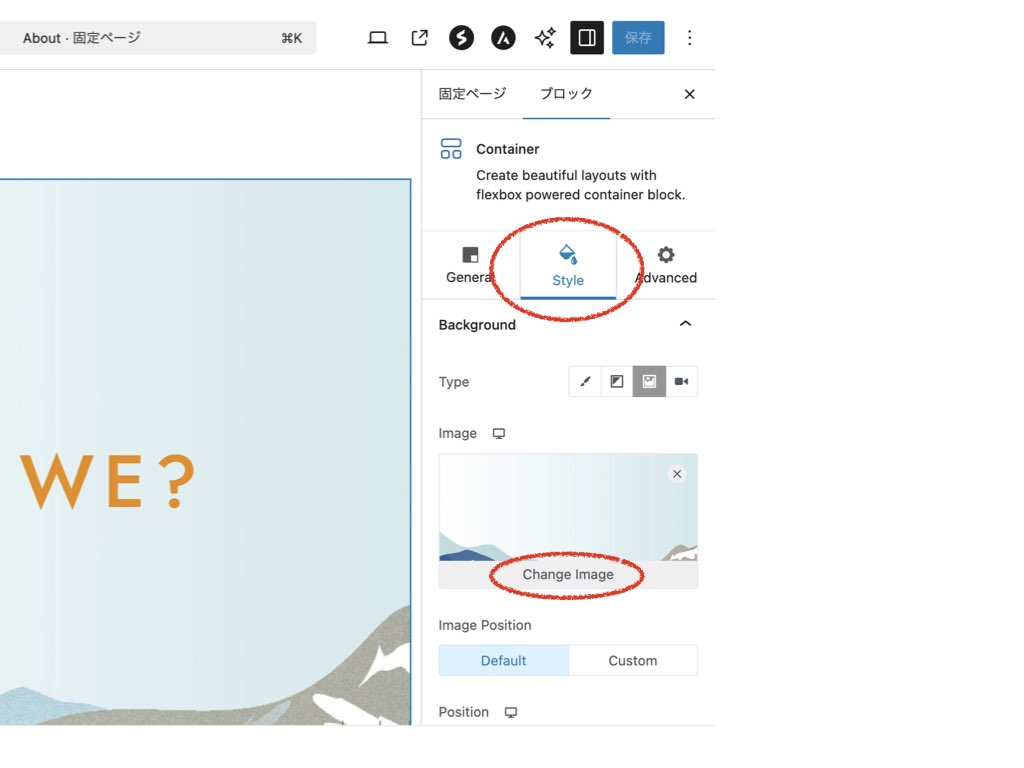Screen dimensions: 1024x768
Task: Open the General tab of Container
Action: point(470,265)
